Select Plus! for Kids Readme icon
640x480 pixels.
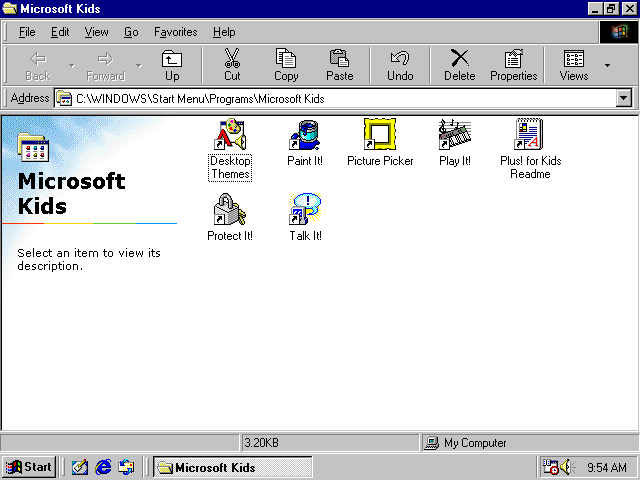coord(530,135)
